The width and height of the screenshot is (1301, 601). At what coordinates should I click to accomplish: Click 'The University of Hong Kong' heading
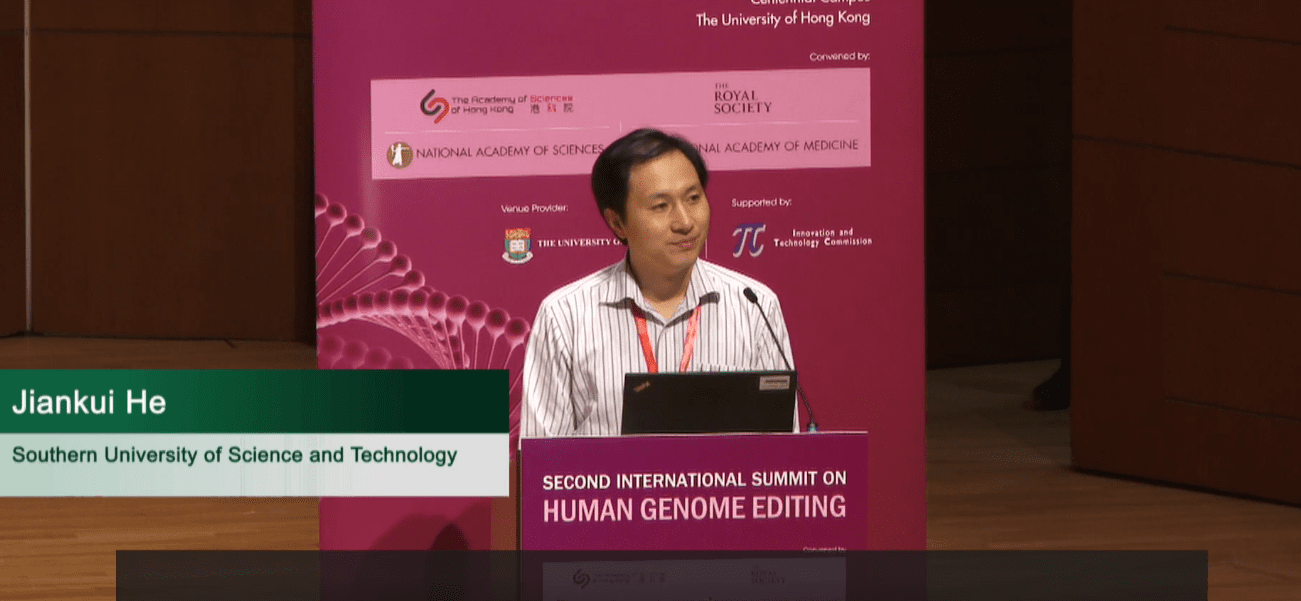pos(782,19)
